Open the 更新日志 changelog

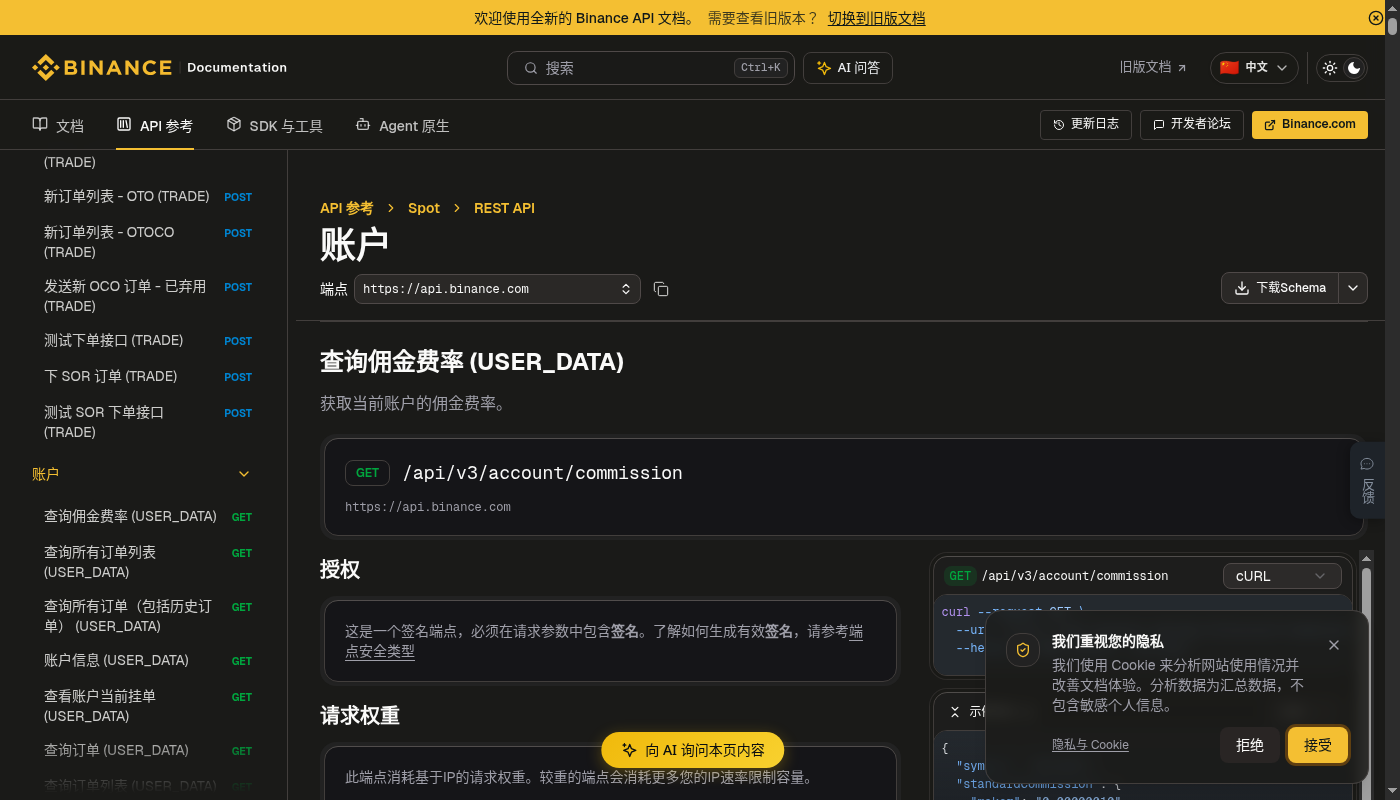tap(1086, 124)
